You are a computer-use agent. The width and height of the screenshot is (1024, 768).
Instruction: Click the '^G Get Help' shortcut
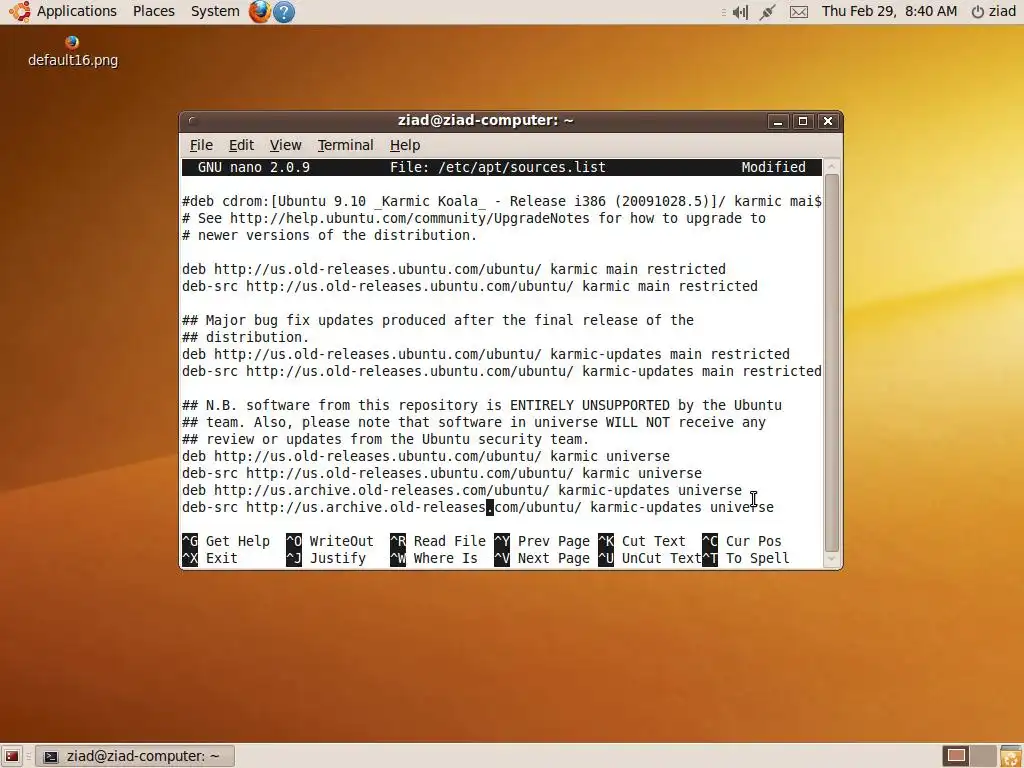(226, 541)
